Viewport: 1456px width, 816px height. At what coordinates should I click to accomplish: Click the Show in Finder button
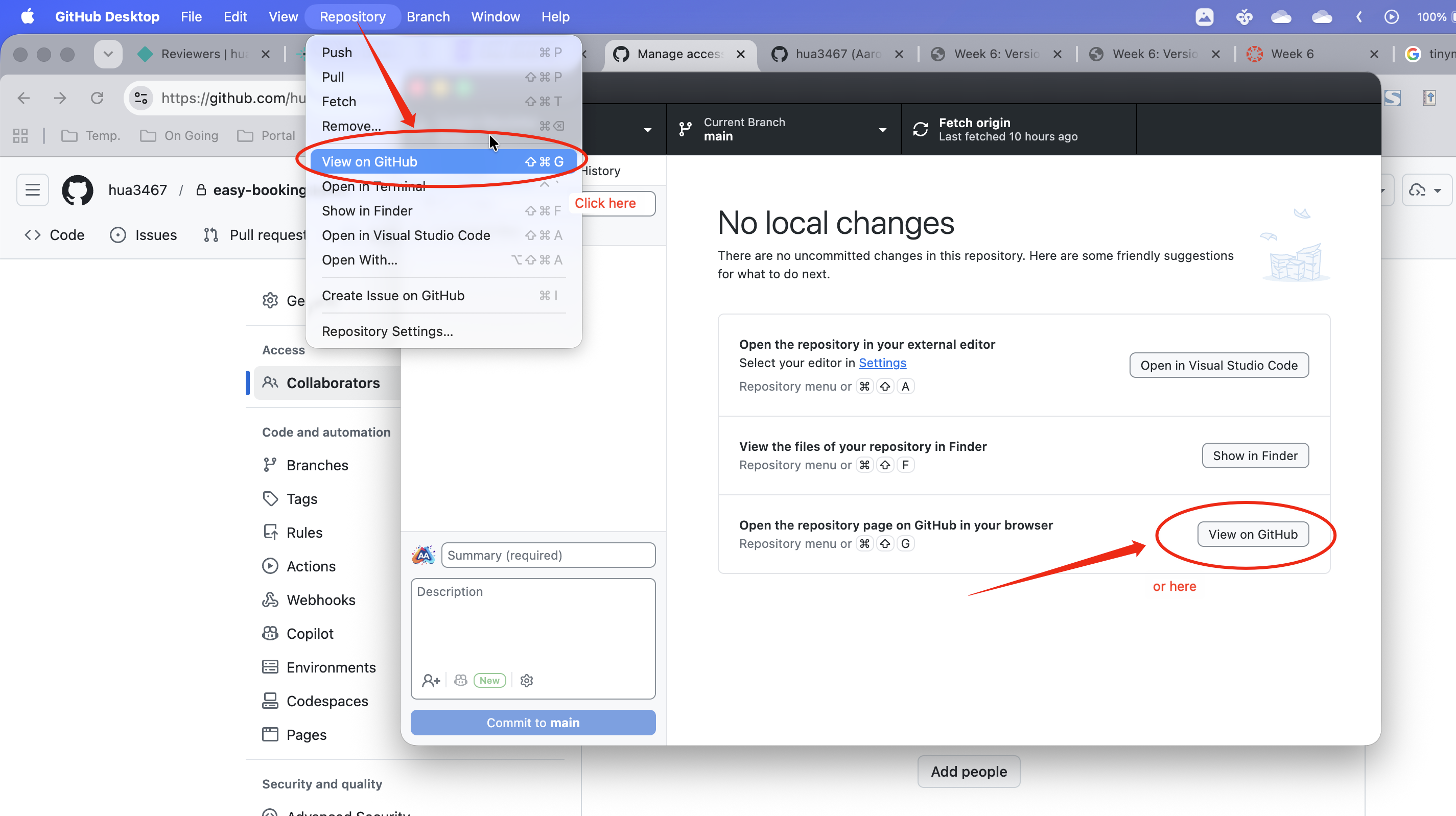(1255, 455)
